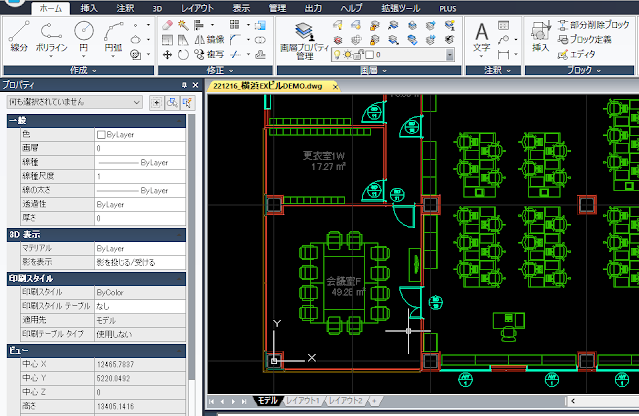Select the ポリライン polyline tool
The width and height of the screenshot is (639, 416).
click(x=51, y=38)
